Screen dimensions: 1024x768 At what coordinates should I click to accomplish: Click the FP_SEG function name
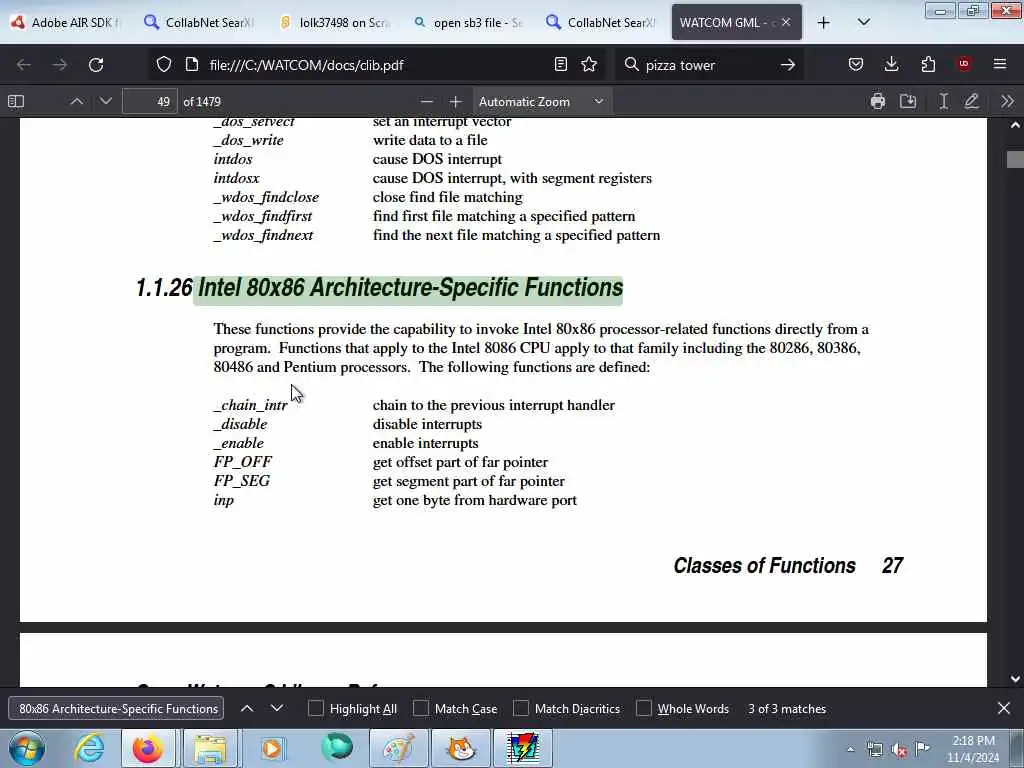click(x=242, y=481)
